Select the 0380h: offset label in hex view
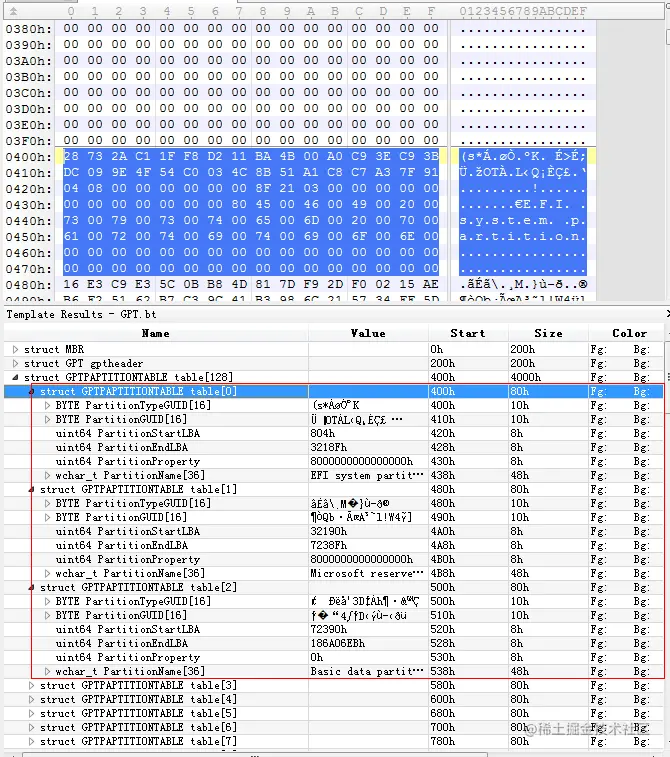 click(x=28, y=29)
